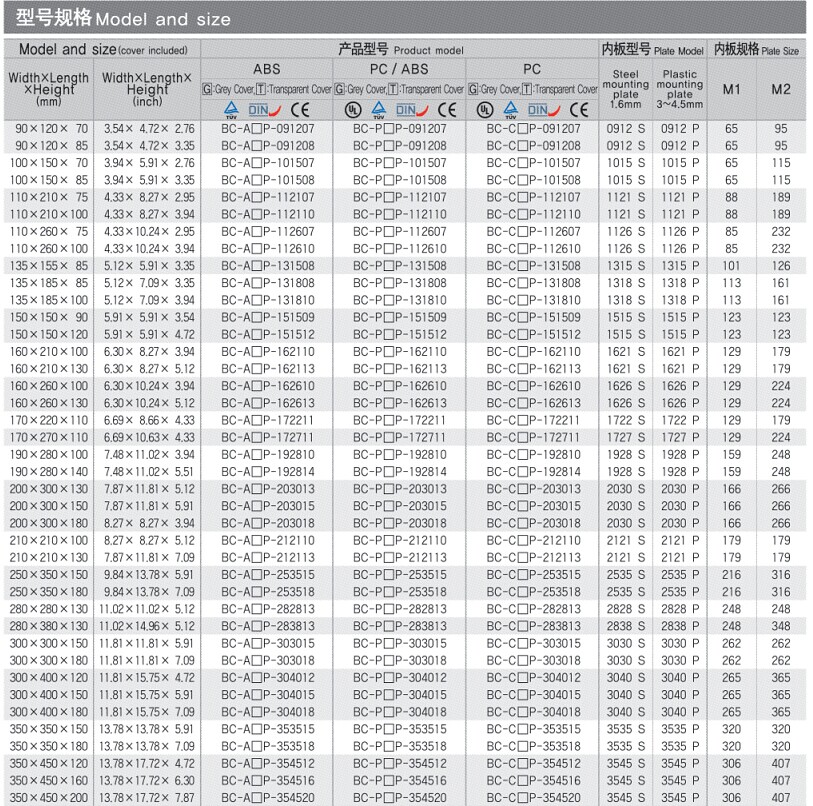Select the '170×270×110' mm size cell

pos(49,437)
